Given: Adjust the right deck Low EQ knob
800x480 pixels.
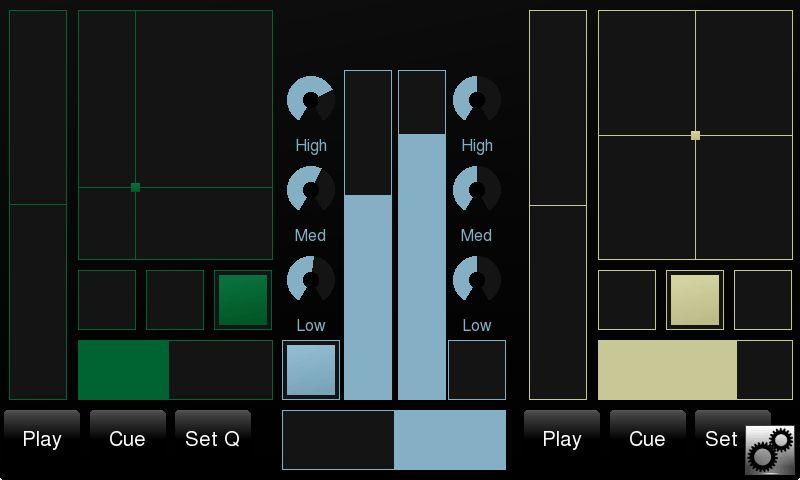Looking at the screenshot, I should 477,279.
